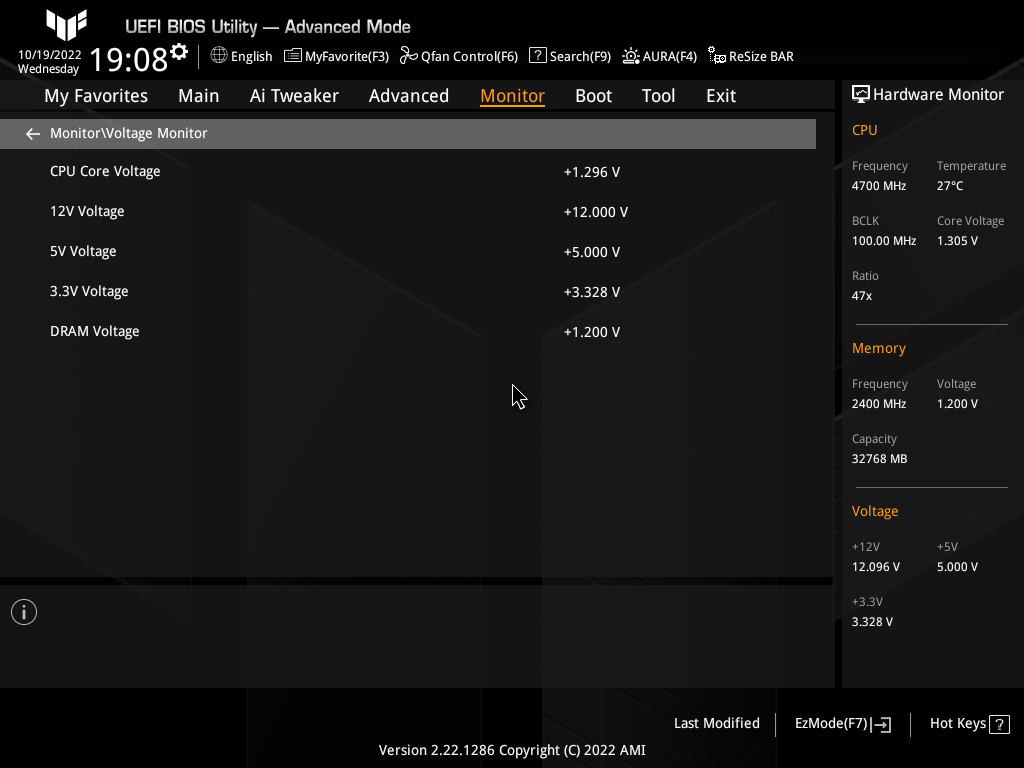Click the information icon at bottom left
The width and height of the screenshot is (1024, 768).
[23, 611]
